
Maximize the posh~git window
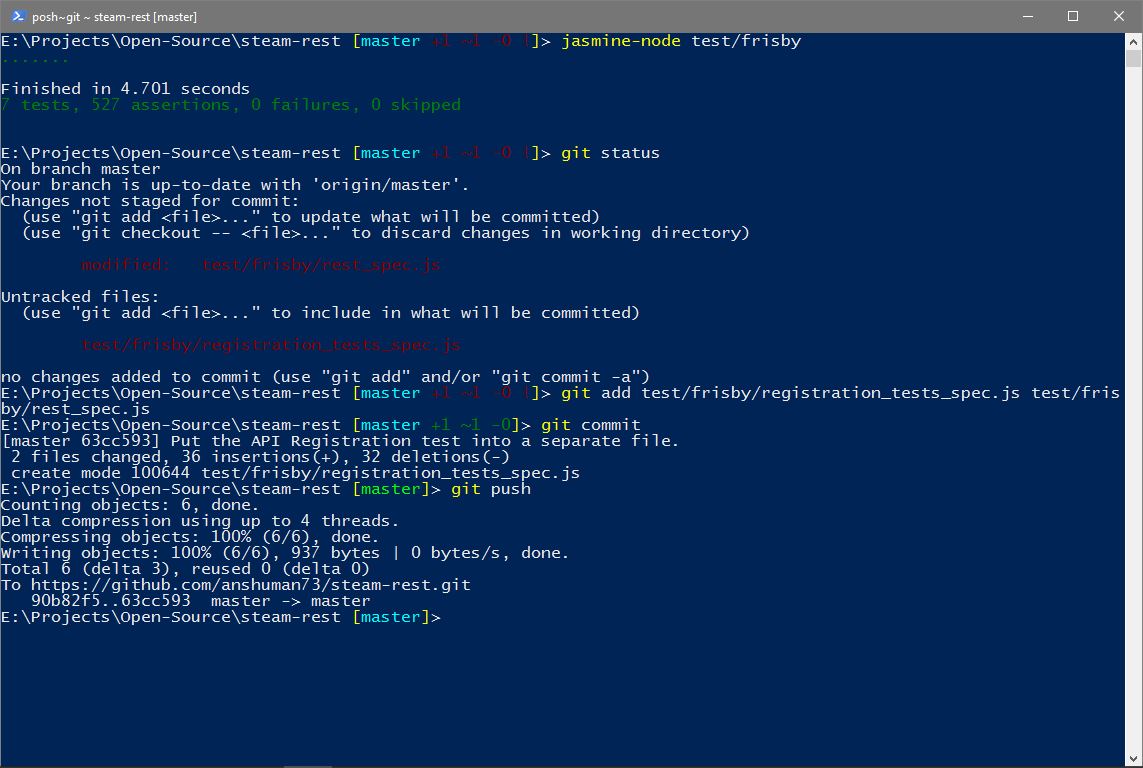click(1073, 16)
